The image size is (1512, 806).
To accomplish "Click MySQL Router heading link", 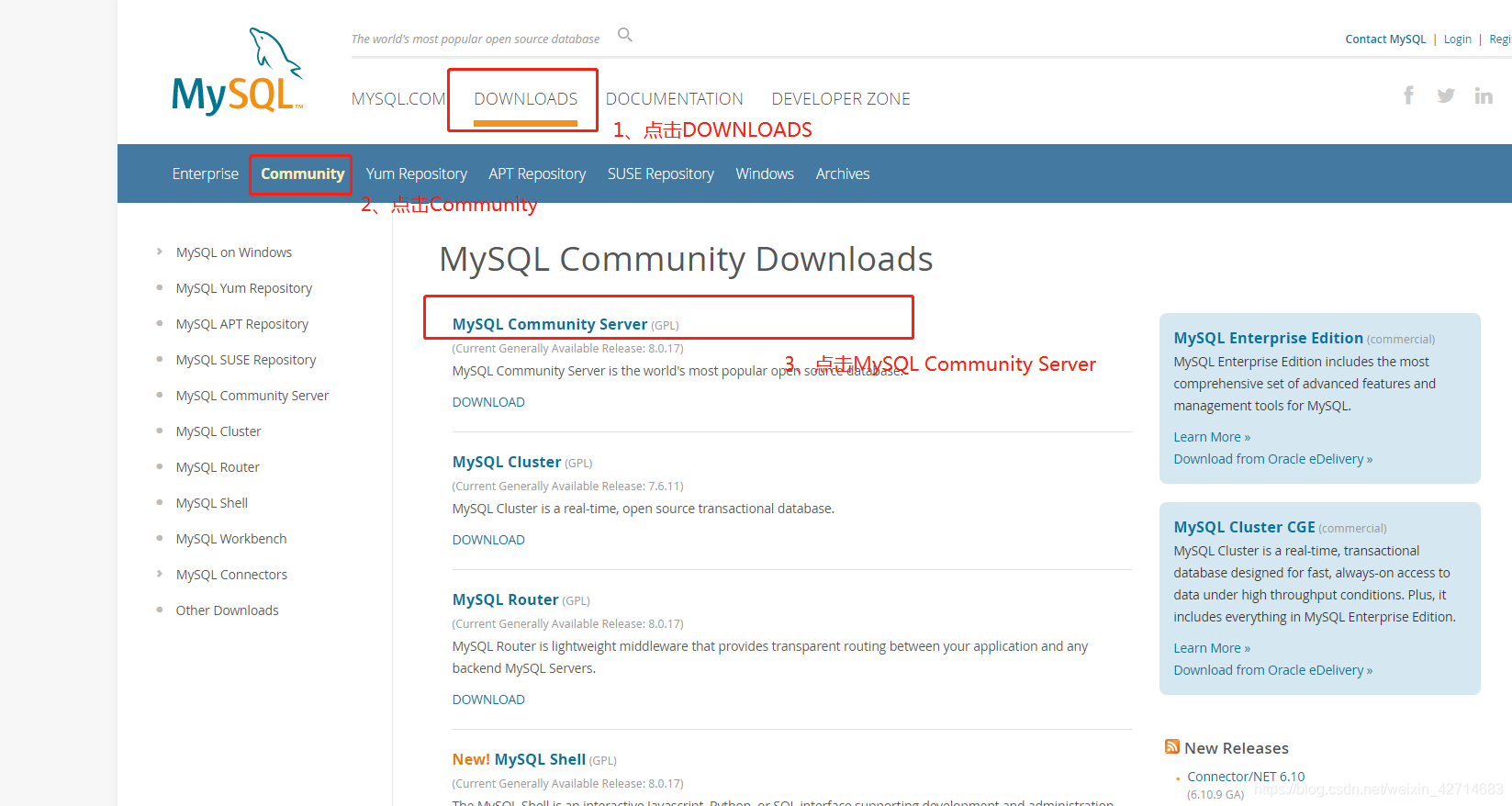I will click(x=506, y=599).
